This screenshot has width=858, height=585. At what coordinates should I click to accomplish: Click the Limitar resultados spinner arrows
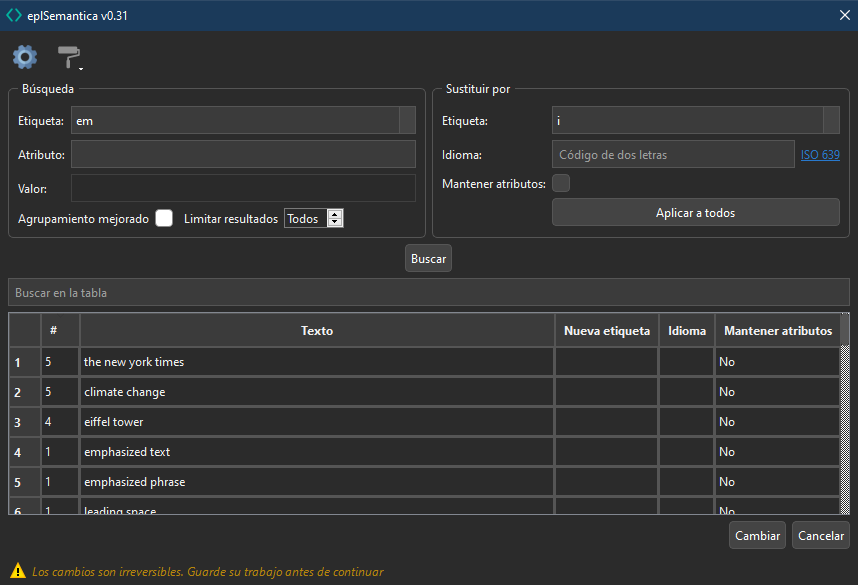[x=335, y=218]
